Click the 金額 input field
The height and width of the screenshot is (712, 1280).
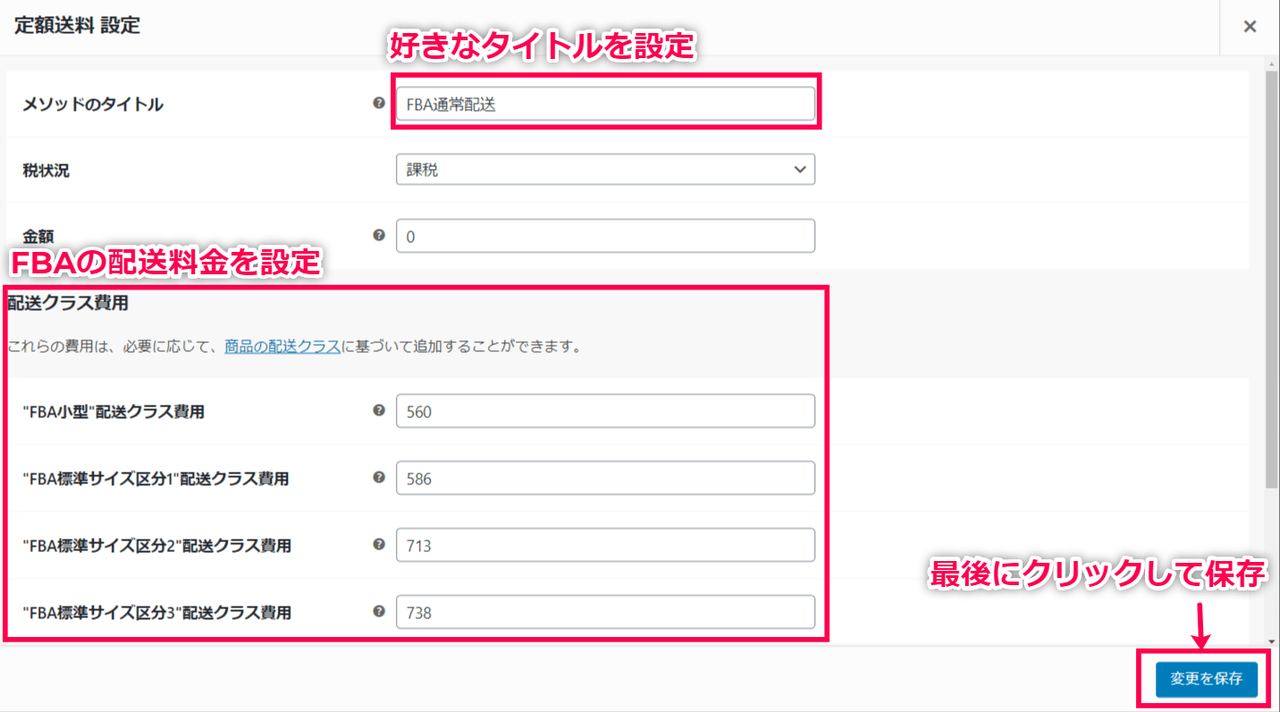(x=605, y=236)
